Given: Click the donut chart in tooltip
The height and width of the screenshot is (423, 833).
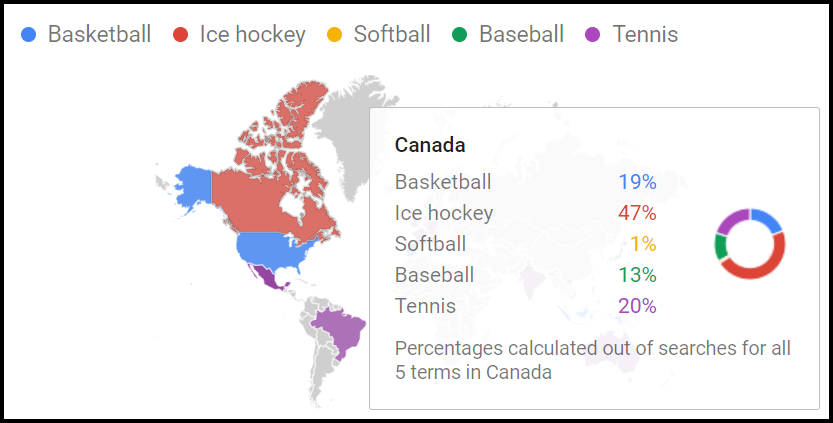Looking at the screenshot, I should (x=750, y=243).
